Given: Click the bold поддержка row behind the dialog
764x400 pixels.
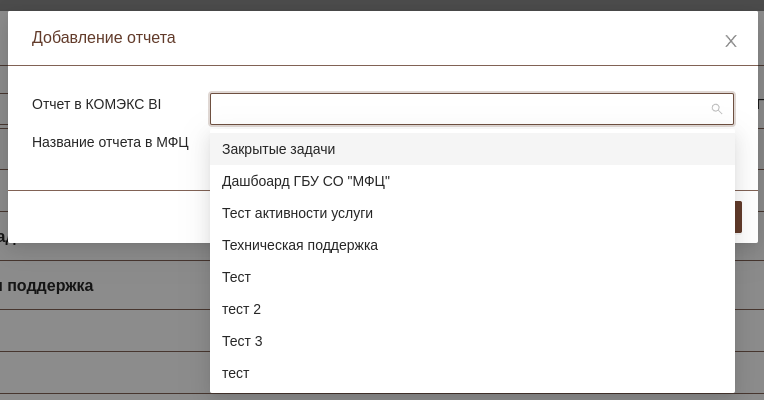Looking at the screenshot, I should tap(48, 286).
